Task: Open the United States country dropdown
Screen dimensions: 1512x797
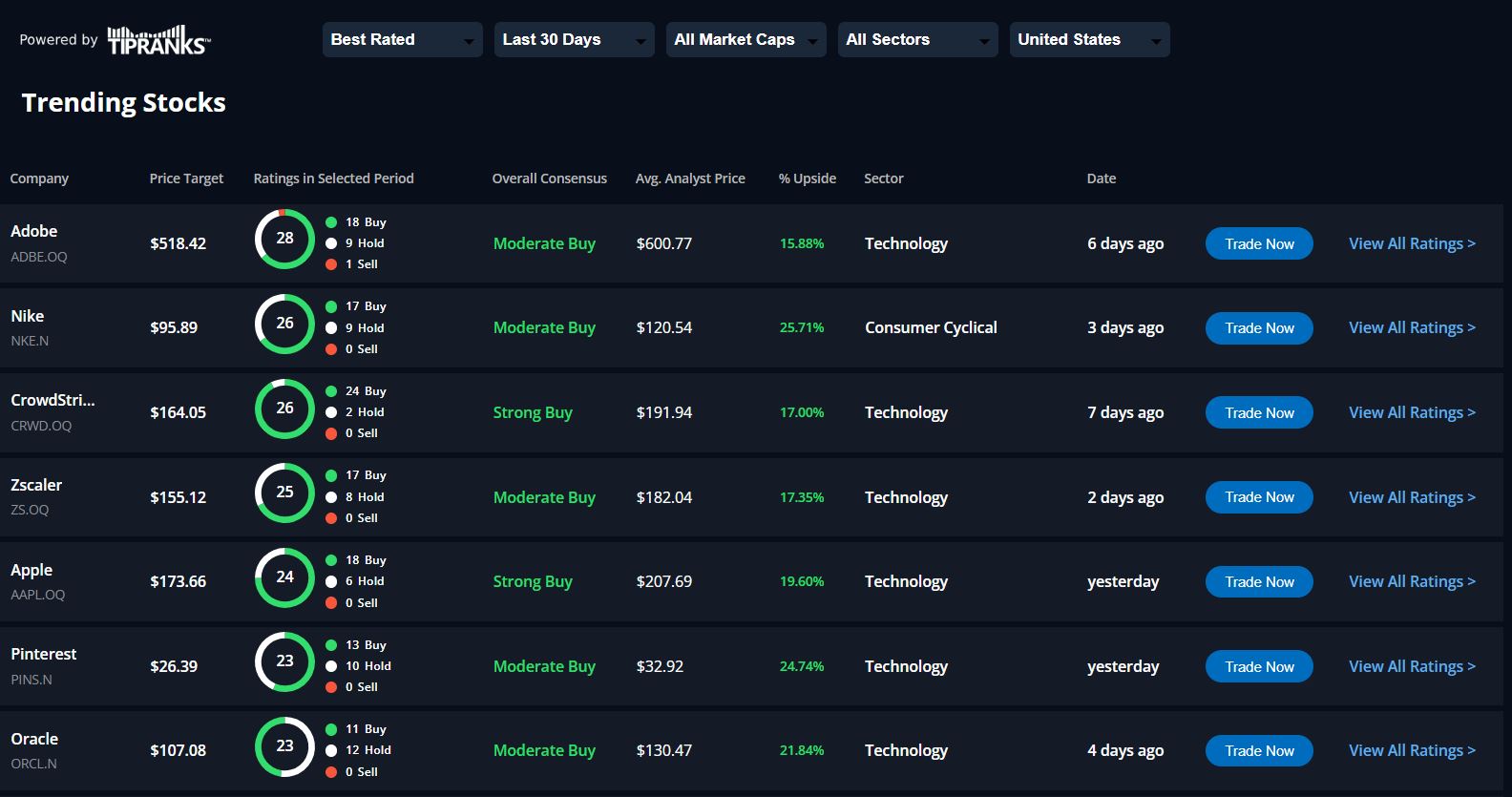Action: (x=1089, y=40)
